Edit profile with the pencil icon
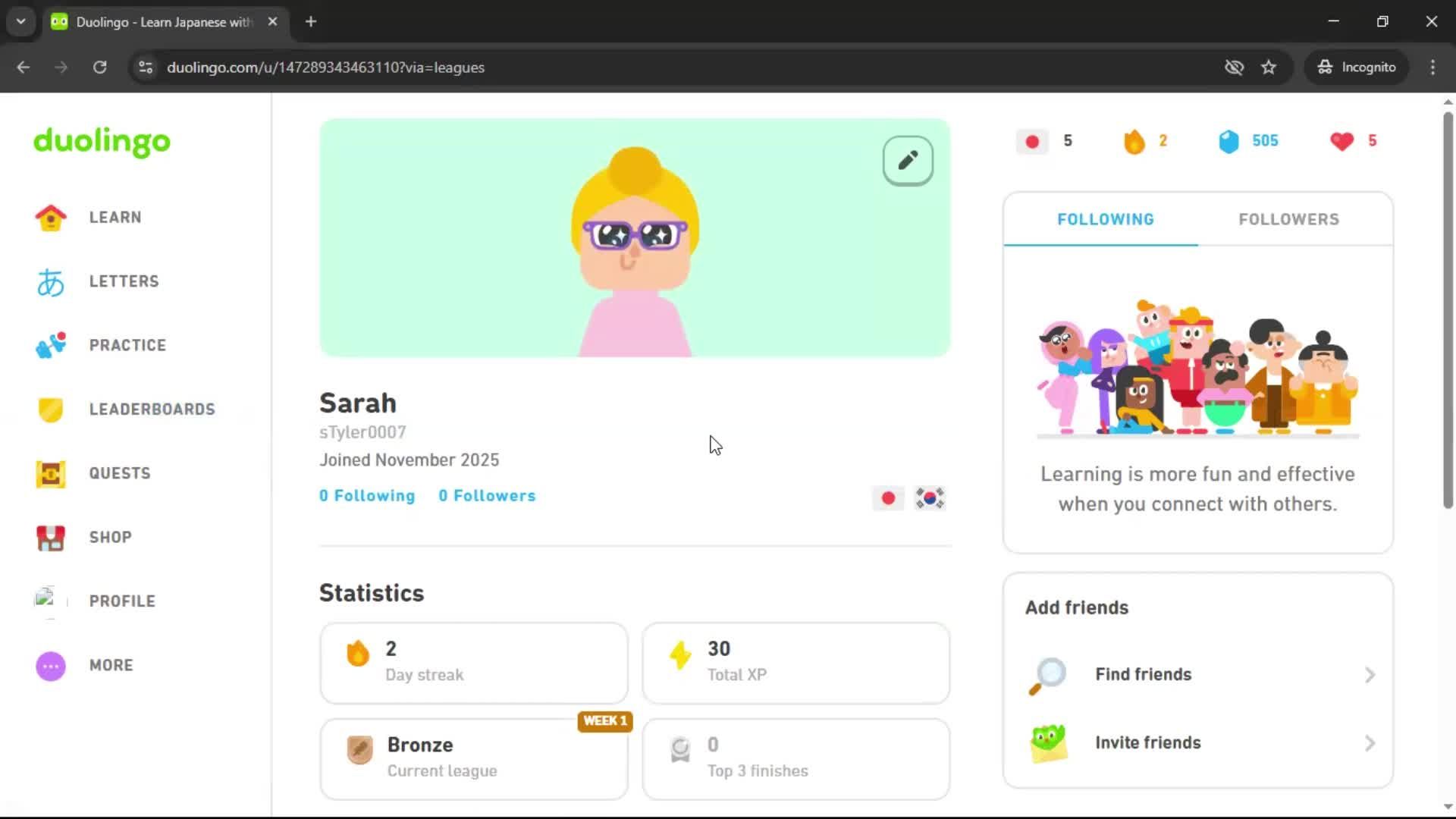This screenshot has height=819, width=1456. coord(907,160)
